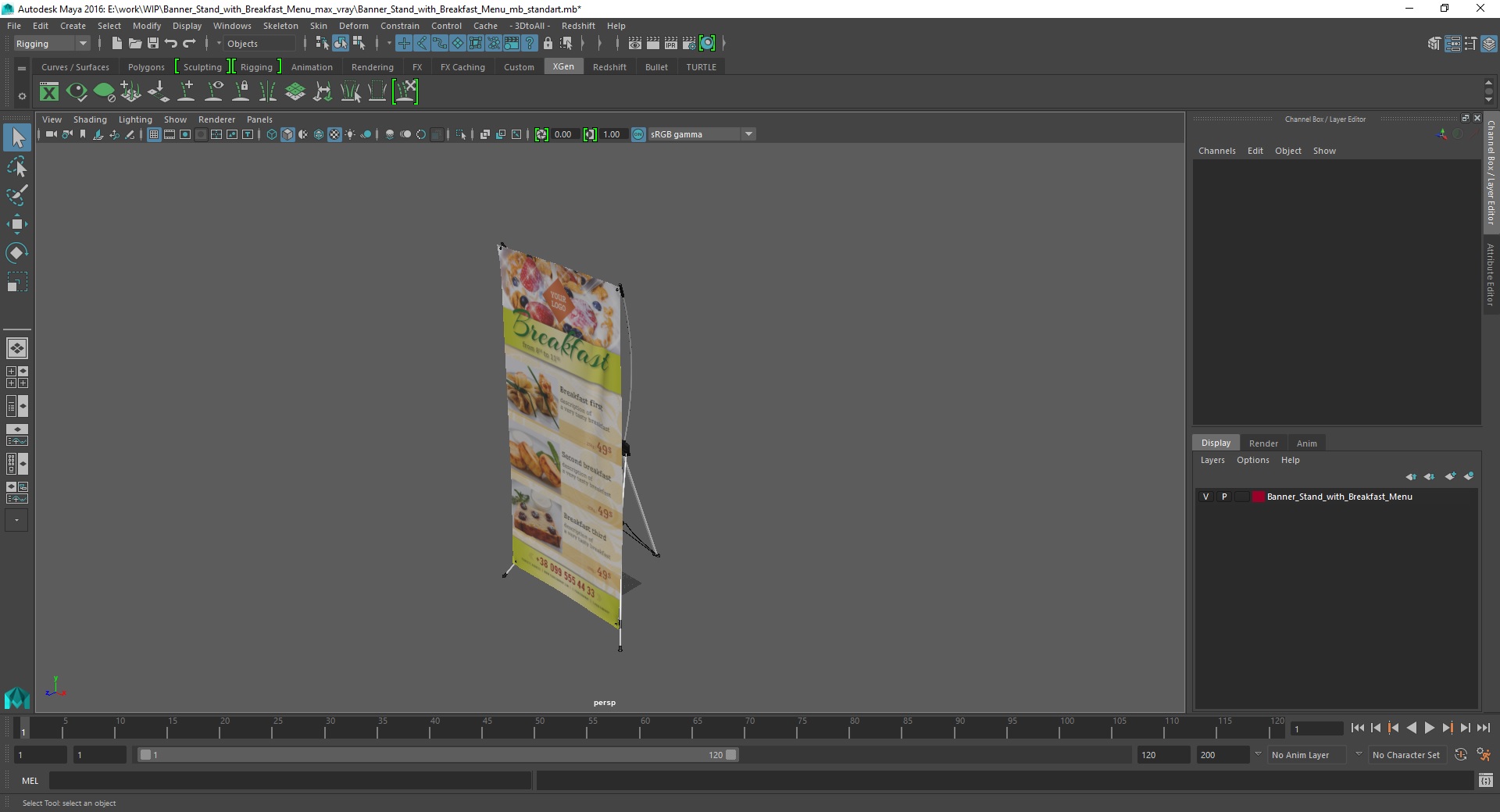This screenshot has height=812, width=1500.
Task: Click the MEL command language label
Action: click(x=30, y=780)
